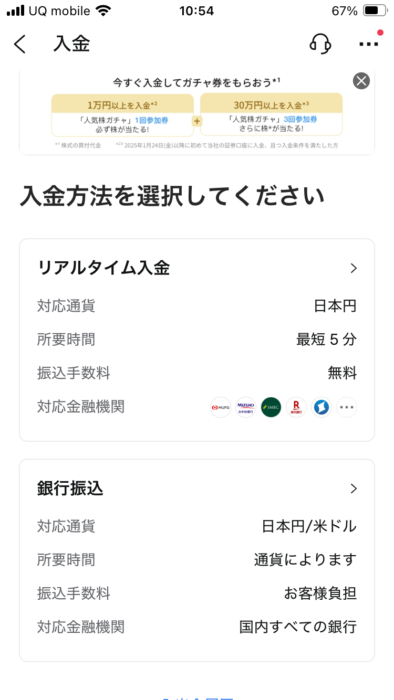
Task: Expand 銀行振込 using its chevron
Action: click(354, 489)
